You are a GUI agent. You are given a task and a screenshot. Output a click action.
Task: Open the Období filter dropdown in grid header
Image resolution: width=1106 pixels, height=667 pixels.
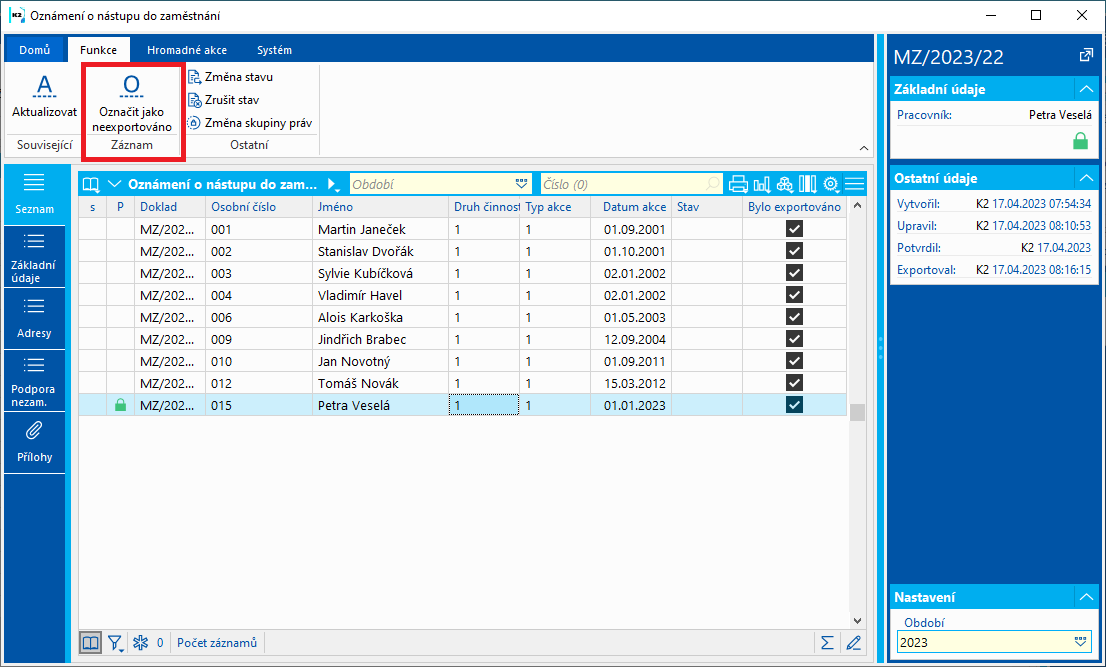click(x=521, y=184)
